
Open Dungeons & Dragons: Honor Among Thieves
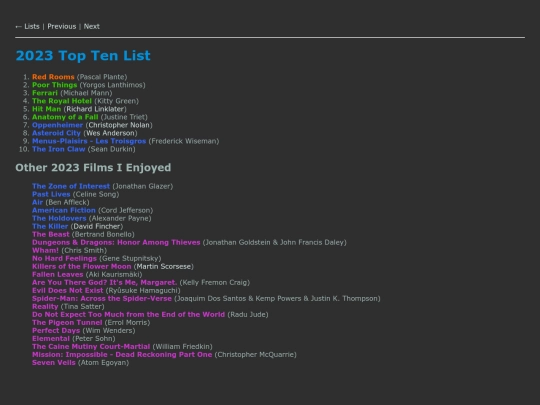[116, 242]
